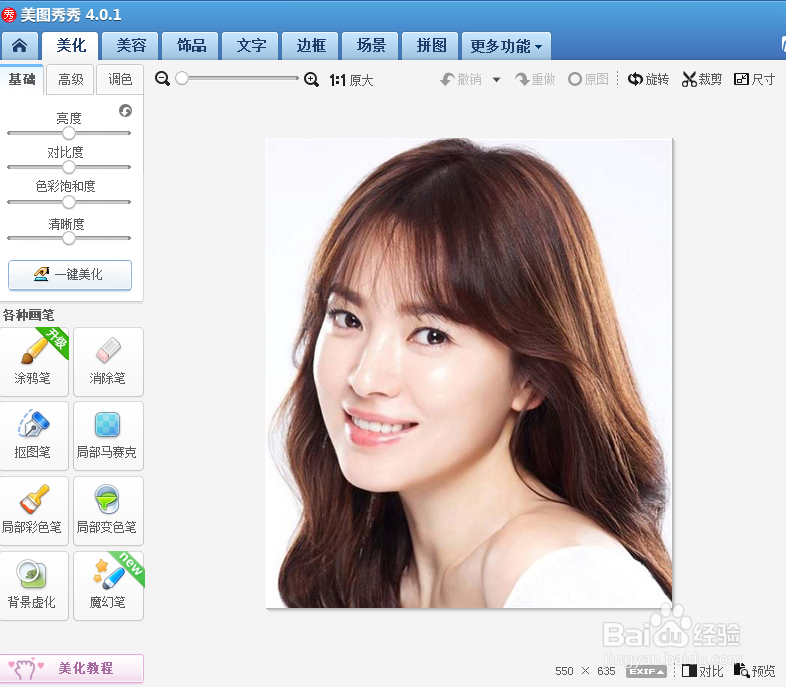Click the 尺寸 resize tool
The width and height of the screenshot is (786, 687).
point(754,79)
